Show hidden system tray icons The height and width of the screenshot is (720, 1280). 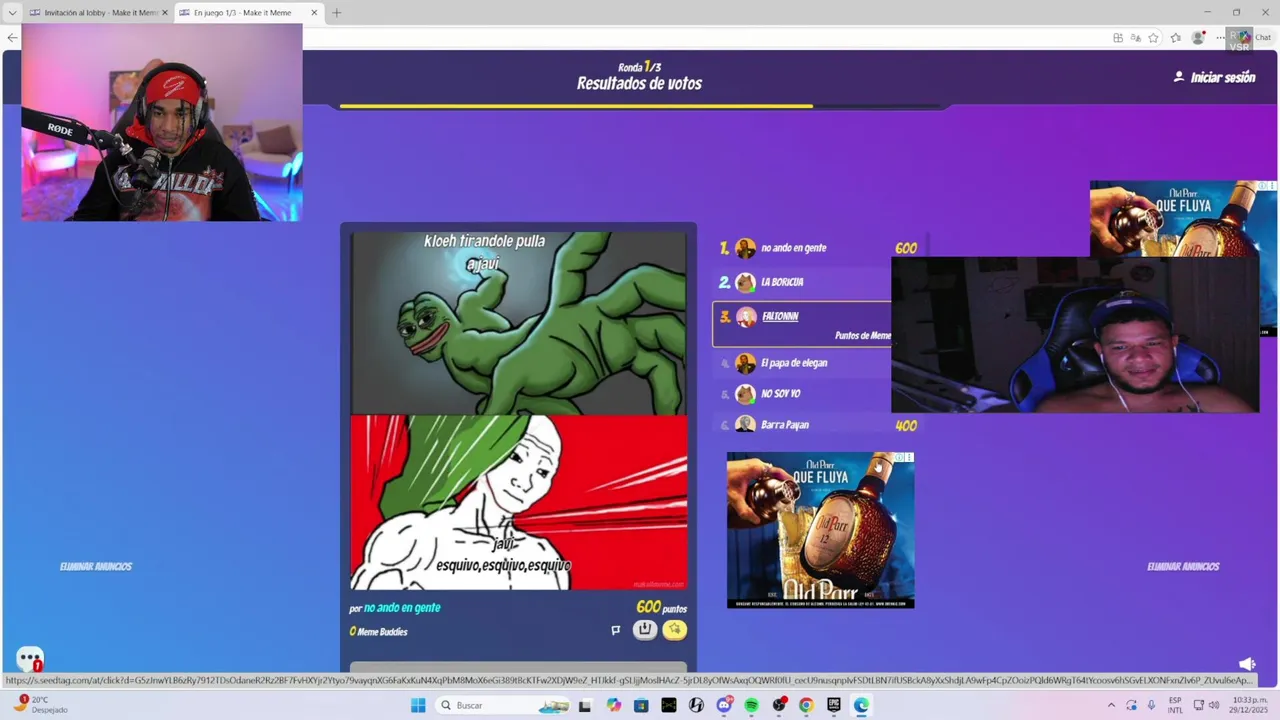coord(1111,705)
